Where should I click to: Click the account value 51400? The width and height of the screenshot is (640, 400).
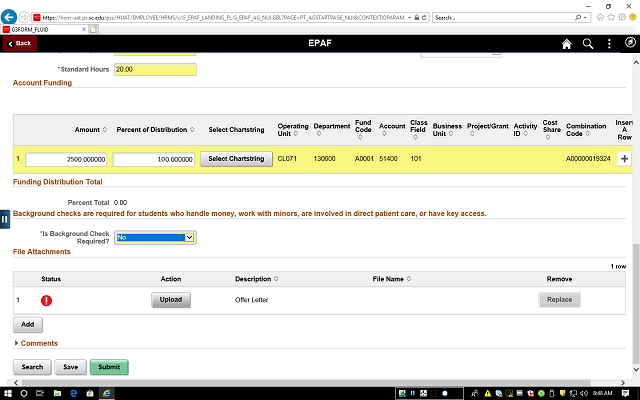pos(388,159)
